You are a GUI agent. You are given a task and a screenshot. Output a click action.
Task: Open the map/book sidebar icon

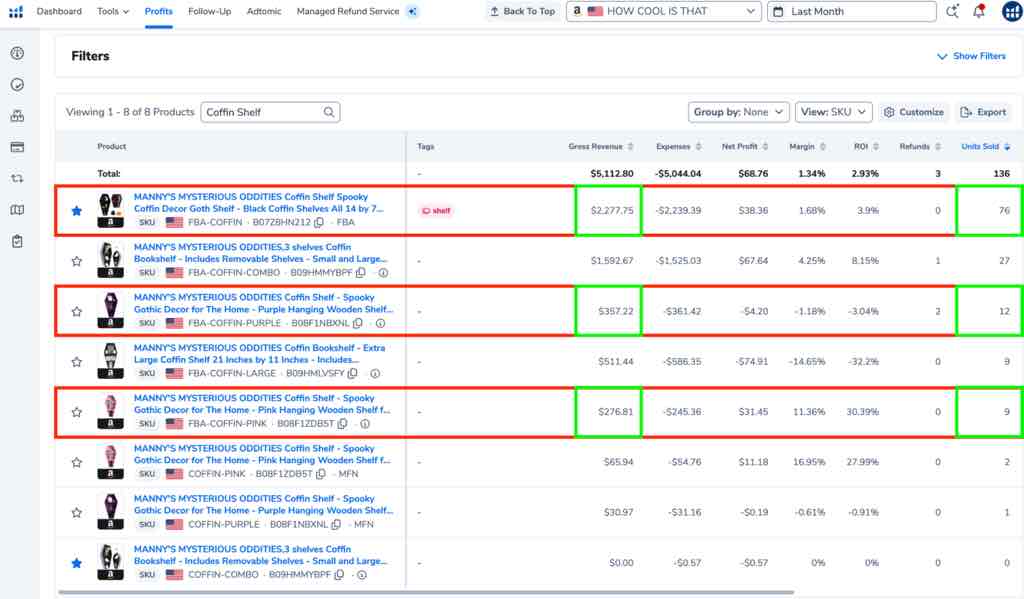tap(18, 210)
